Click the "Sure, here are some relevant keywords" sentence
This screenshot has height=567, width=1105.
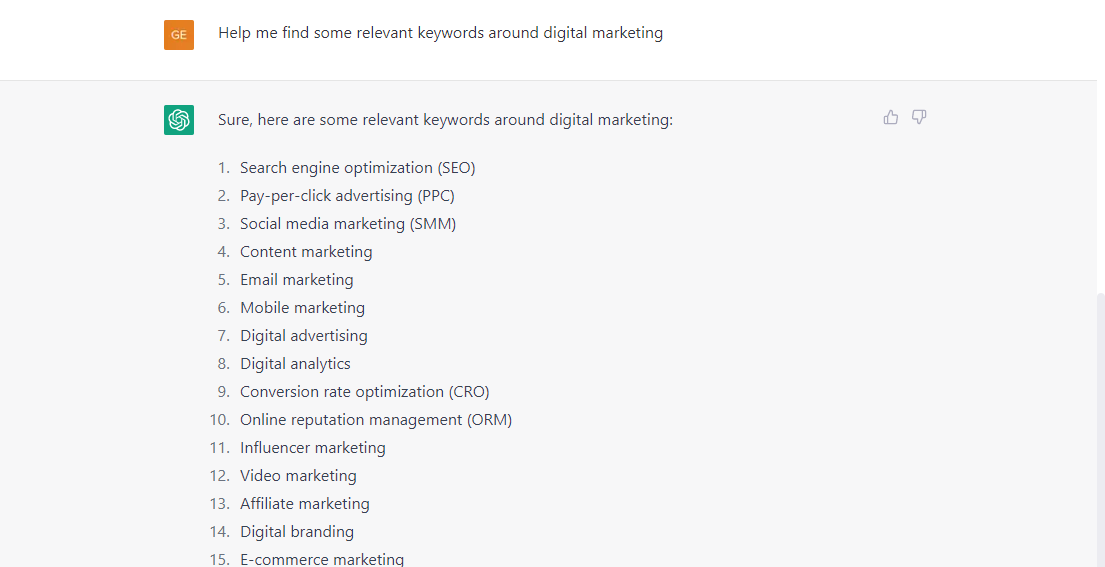(x=445, y=120)
